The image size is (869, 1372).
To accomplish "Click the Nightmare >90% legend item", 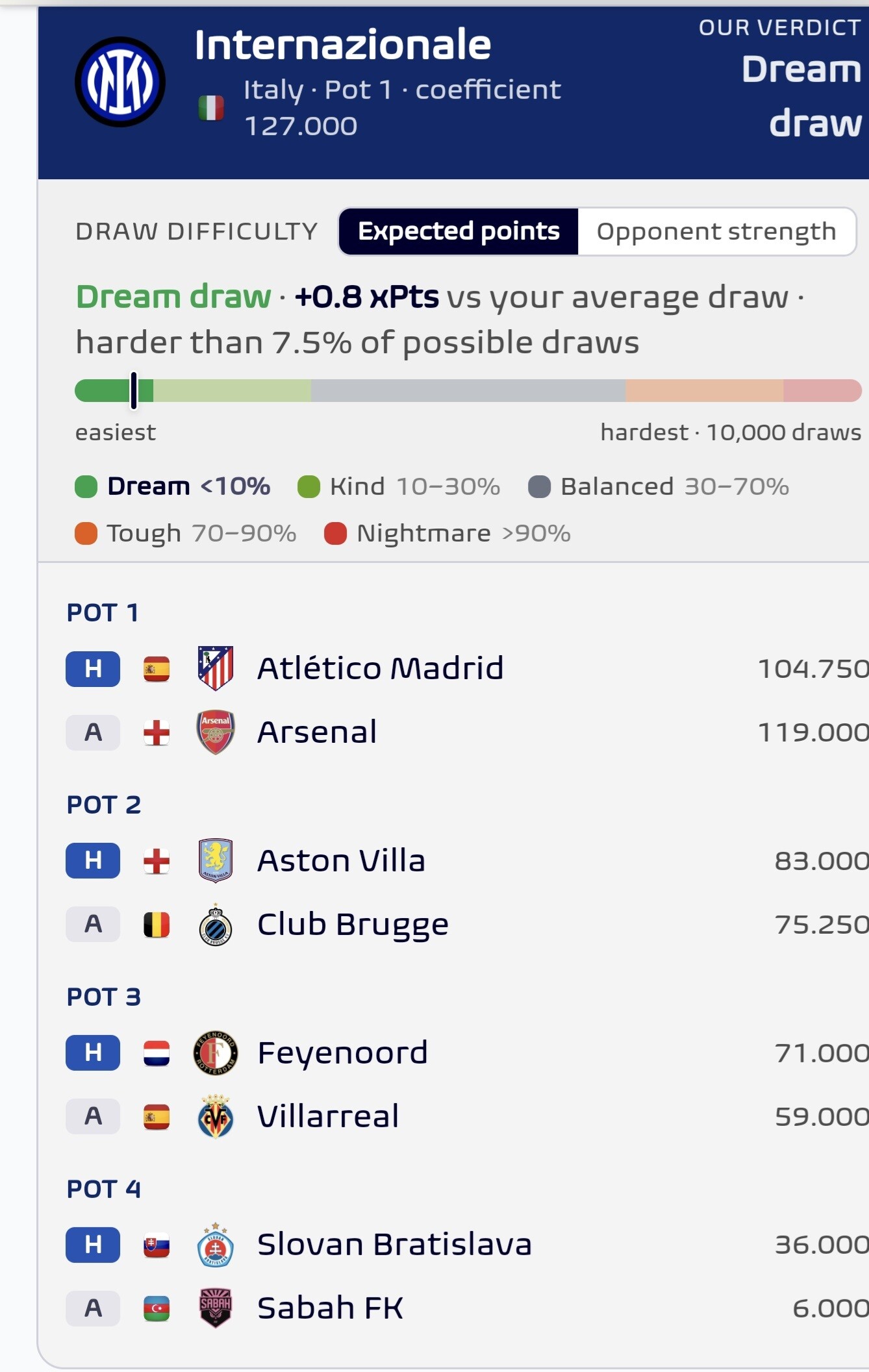I will (x=447, y=533).
